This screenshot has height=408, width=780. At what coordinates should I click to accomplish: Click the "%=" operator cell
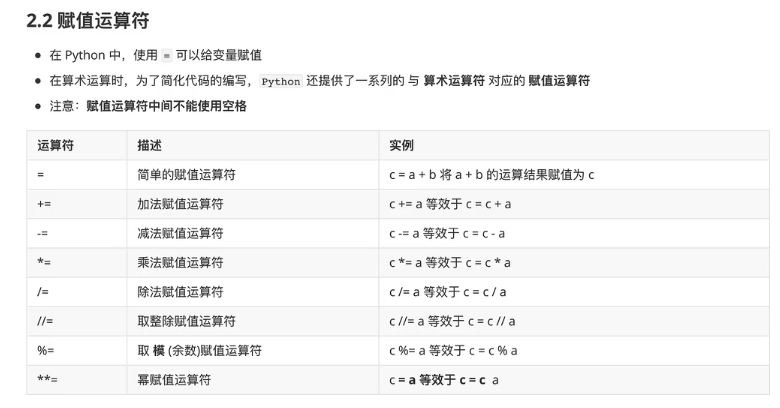[45, 351]
